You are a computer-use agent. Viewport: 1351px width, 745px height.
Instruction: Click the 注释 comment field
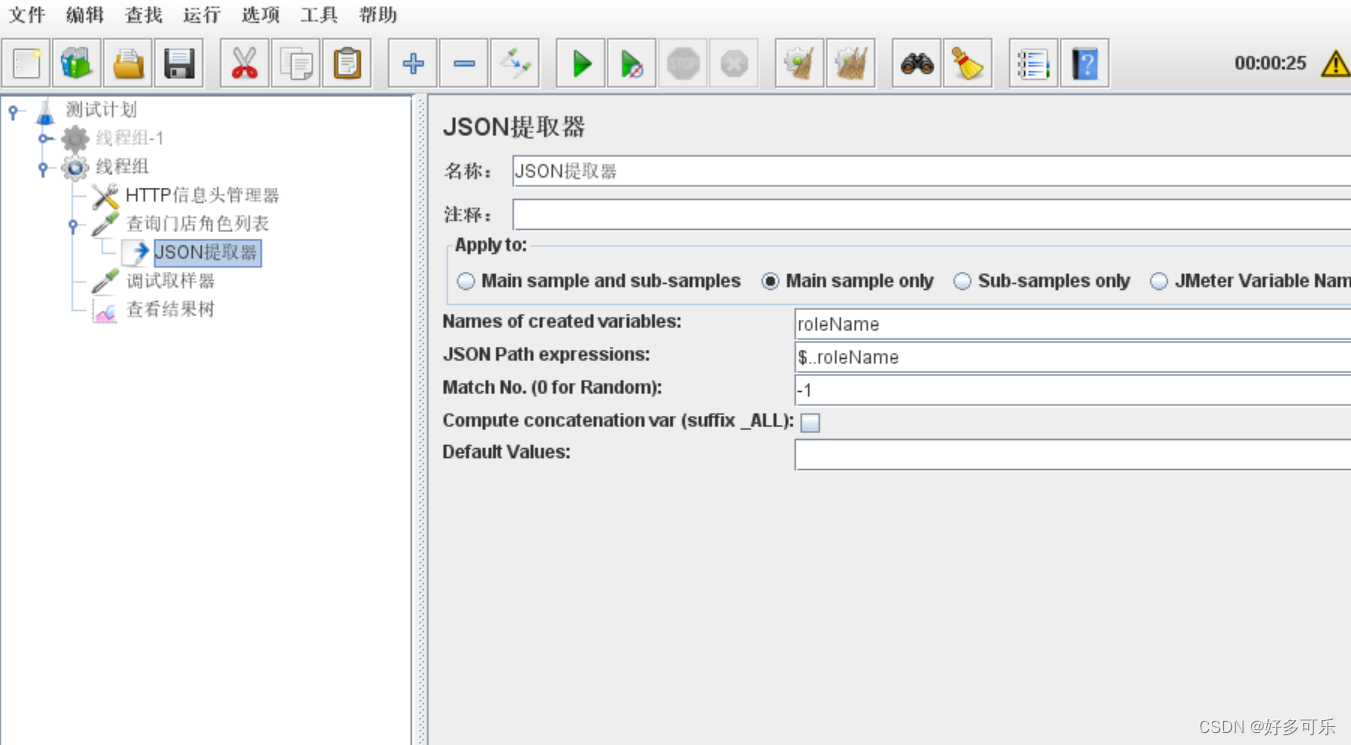931,214
